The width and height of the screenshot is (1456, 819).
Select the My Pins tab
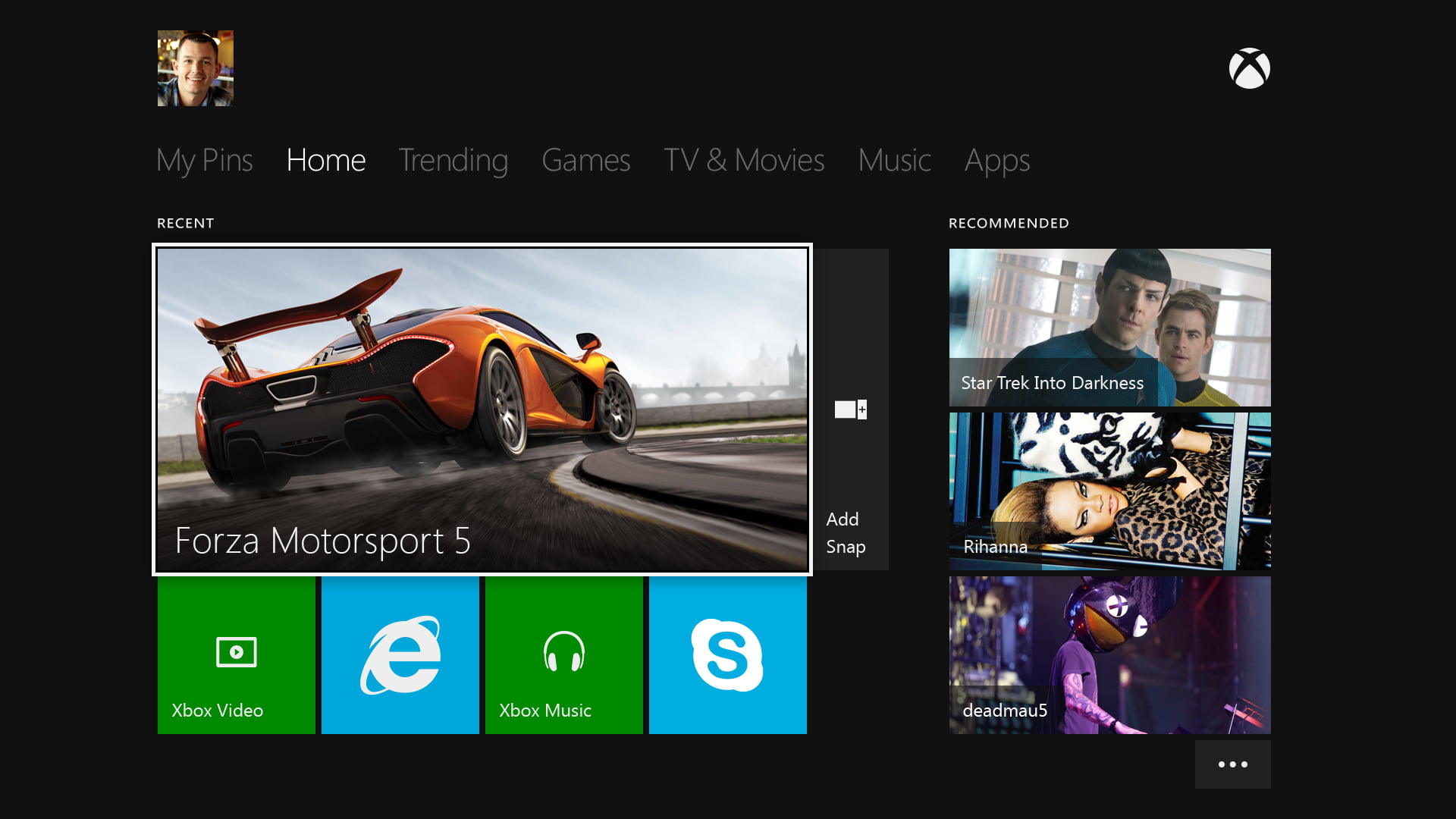coord(204,160)
